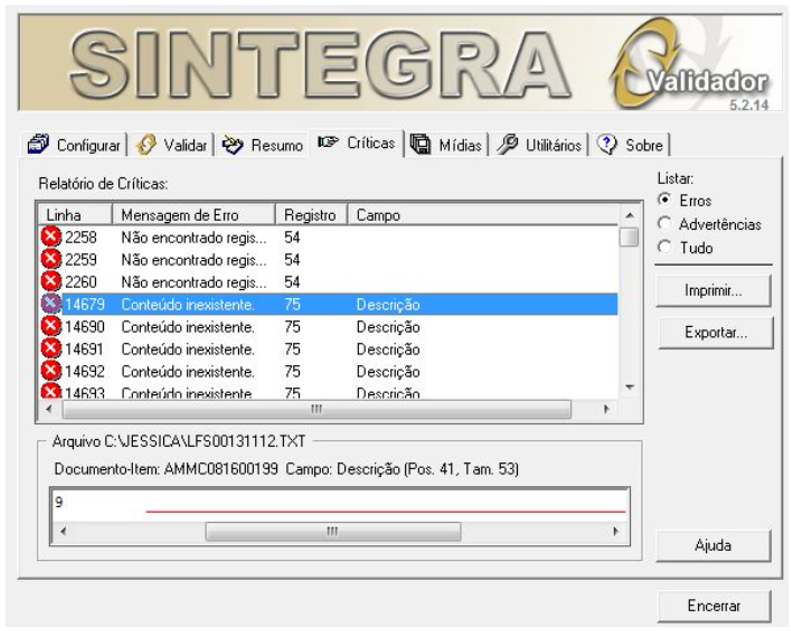Click the critiques list scroll-down arrow

point(630,387)
